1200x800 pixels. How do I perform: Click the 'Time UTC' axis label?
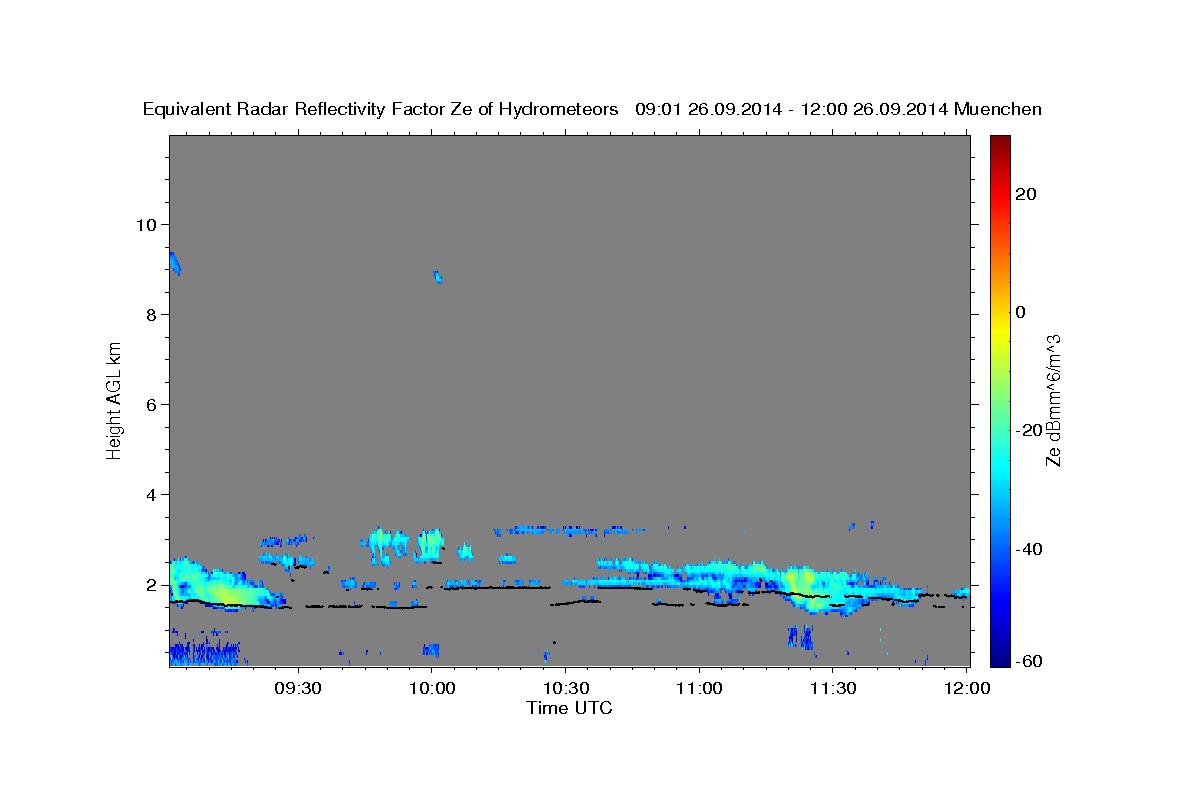point(569,708)
